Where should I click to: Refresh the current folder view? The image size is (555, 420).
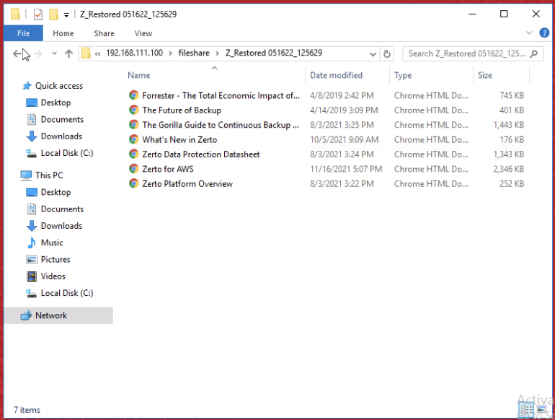point(387,54)
